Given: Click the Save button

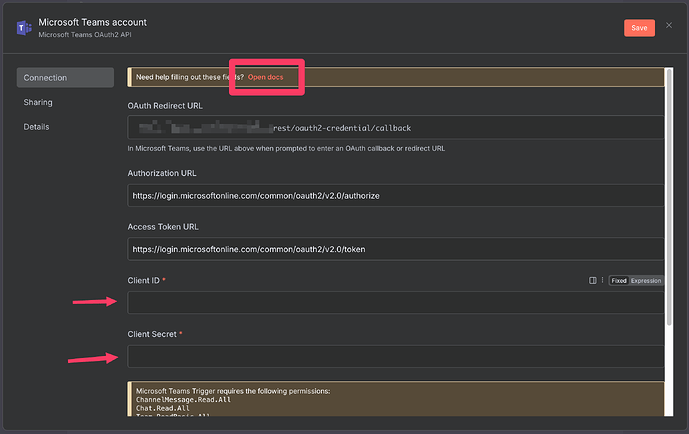Looking at the screenshot, I should click(639, 28).
